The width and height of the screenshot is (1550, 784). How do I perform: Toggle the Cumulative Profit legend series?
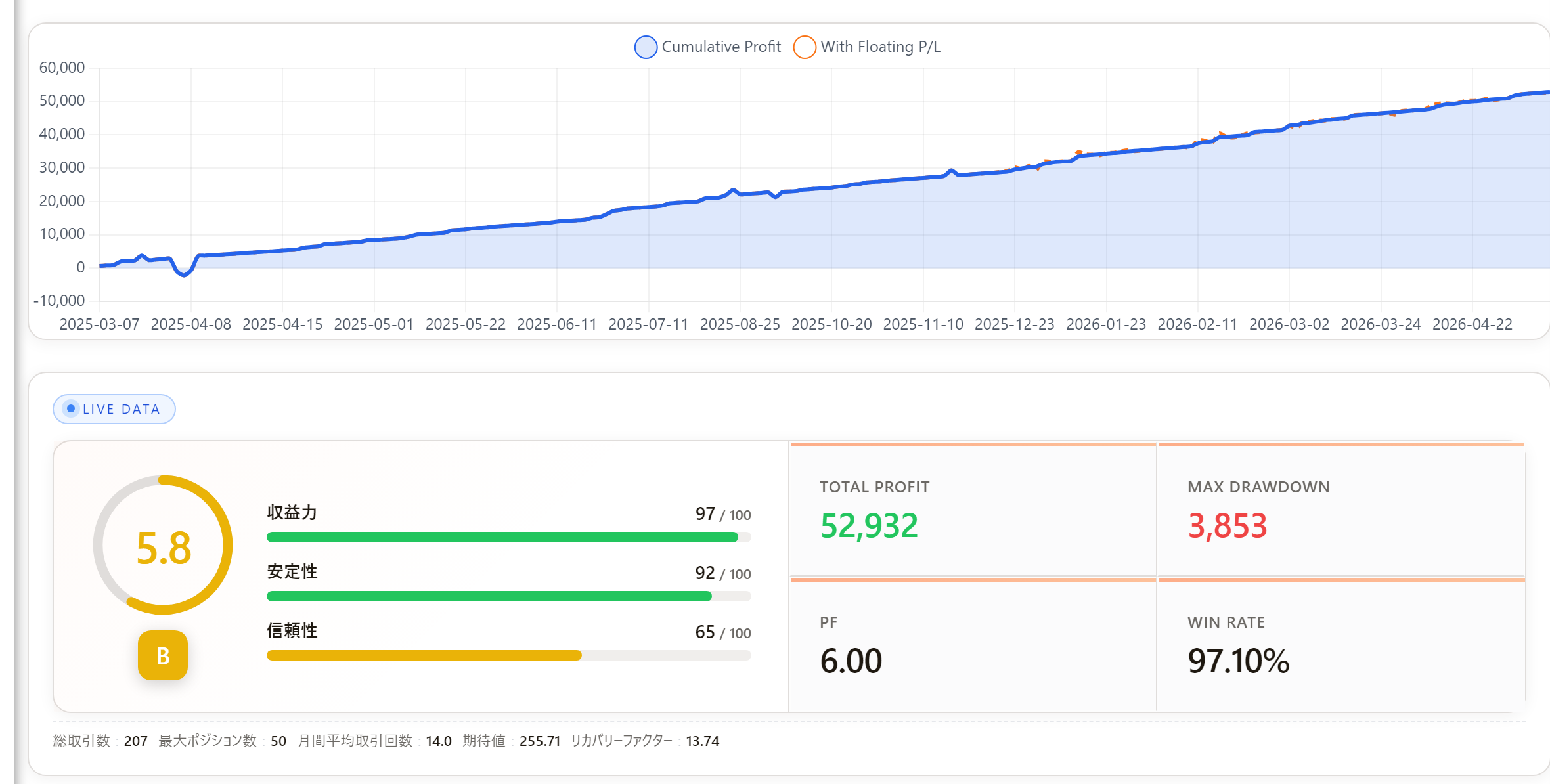(x=708, y=47)
